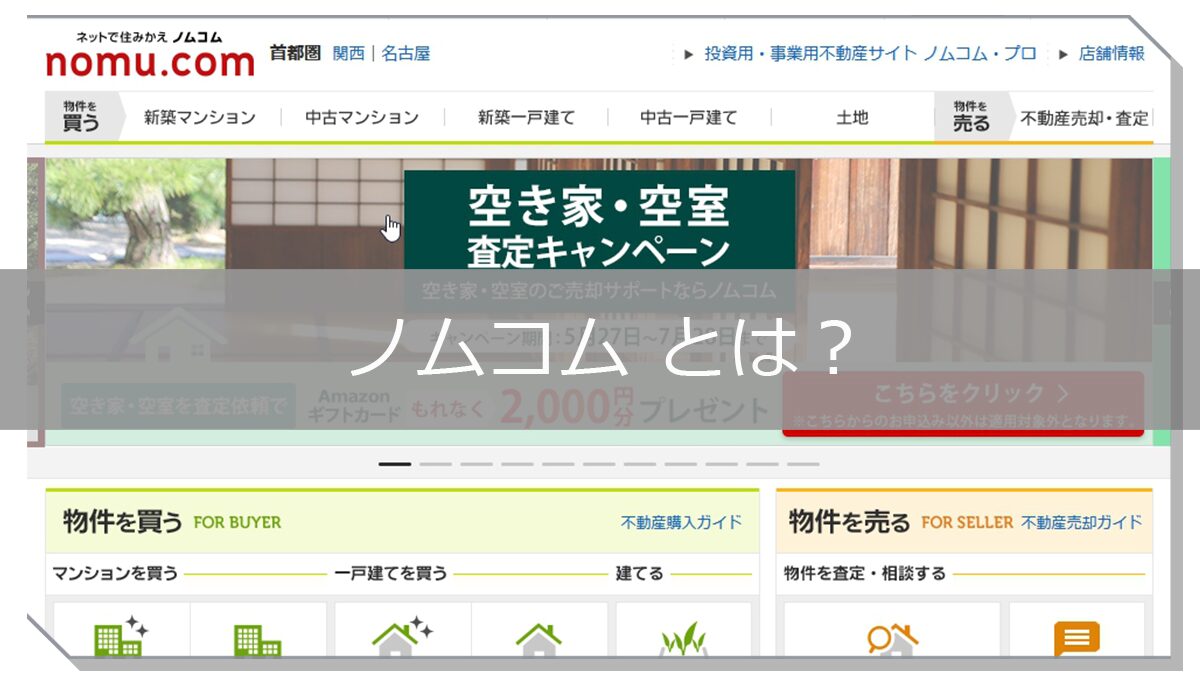Viewport: 1200px width, 675px height.
Task: Open the 不動産売却・査定 menu item
Action: click(x=1085, y=118)
